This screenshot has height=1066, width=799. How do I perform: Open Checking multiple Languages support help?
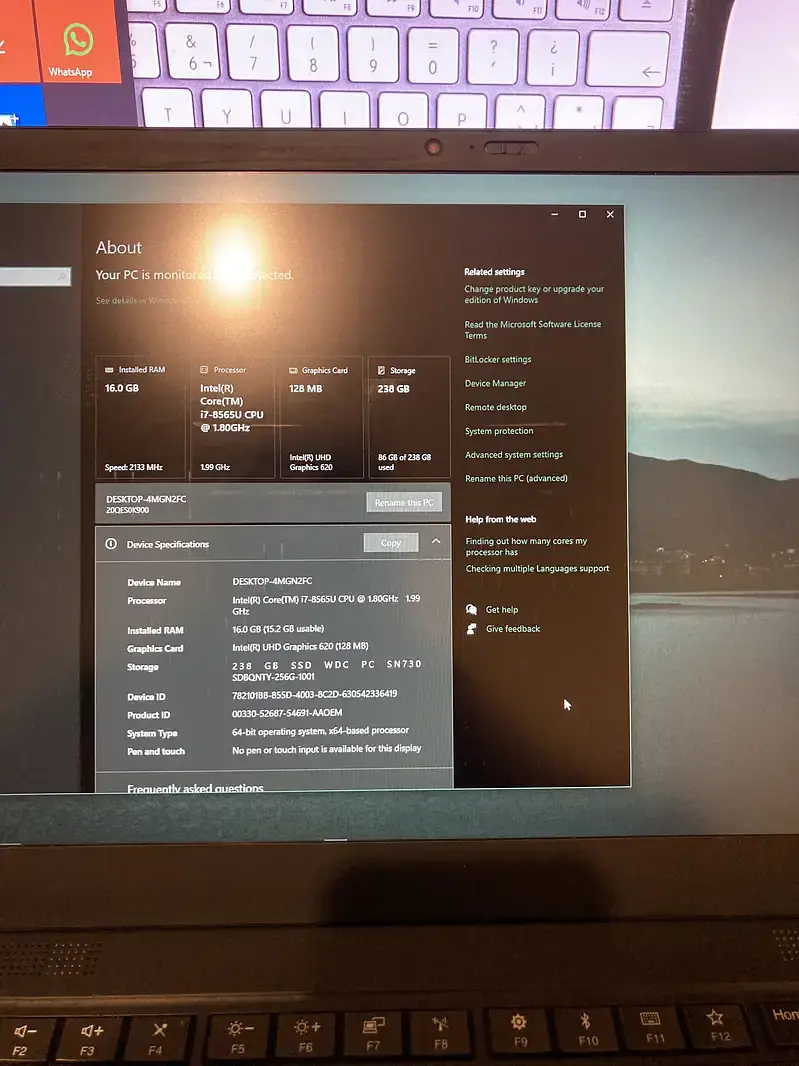click(x=537, y=569)
